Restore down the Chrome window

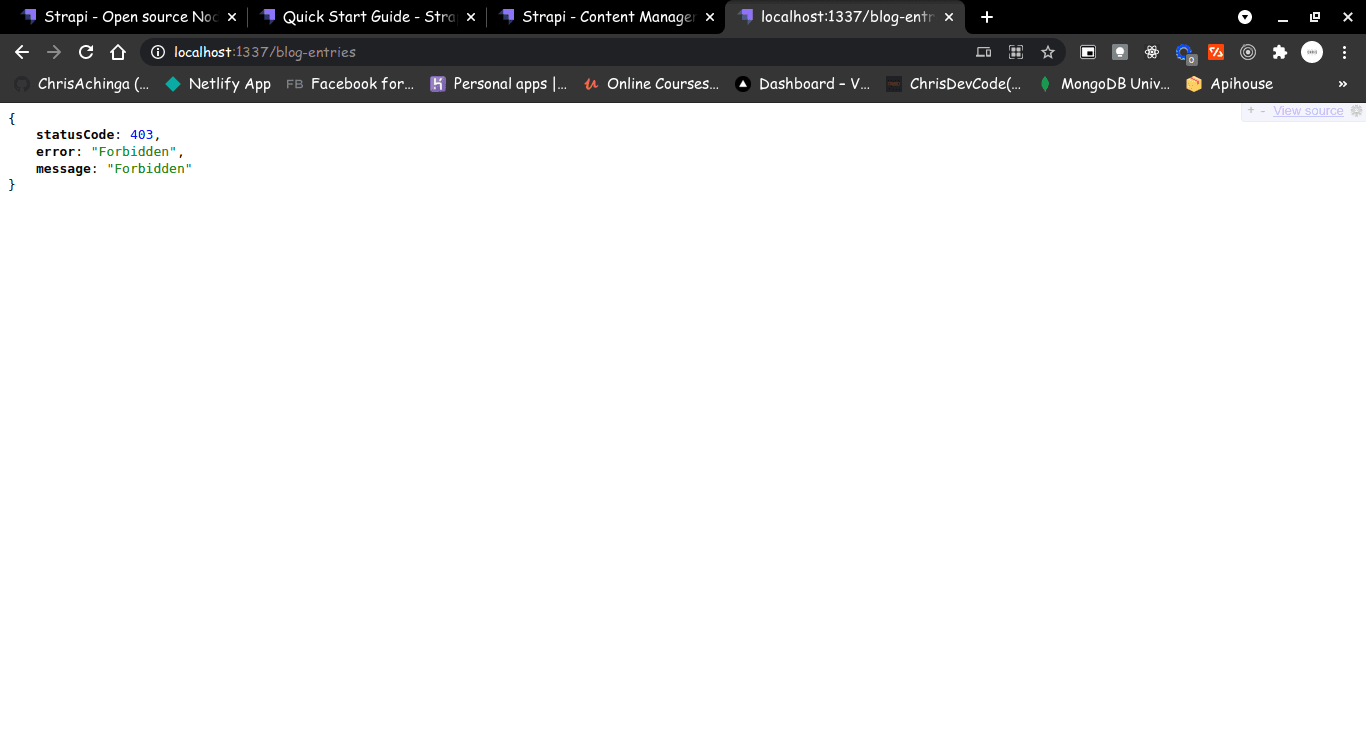[1315, 17]
